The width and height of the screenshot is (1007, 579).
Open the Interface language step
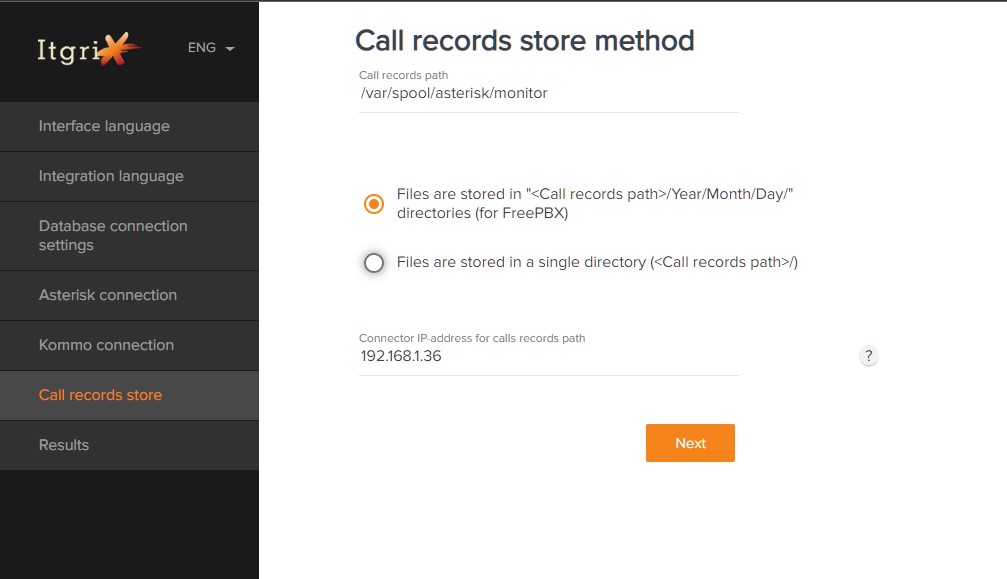pyautogui.click(x=129, y=126)
